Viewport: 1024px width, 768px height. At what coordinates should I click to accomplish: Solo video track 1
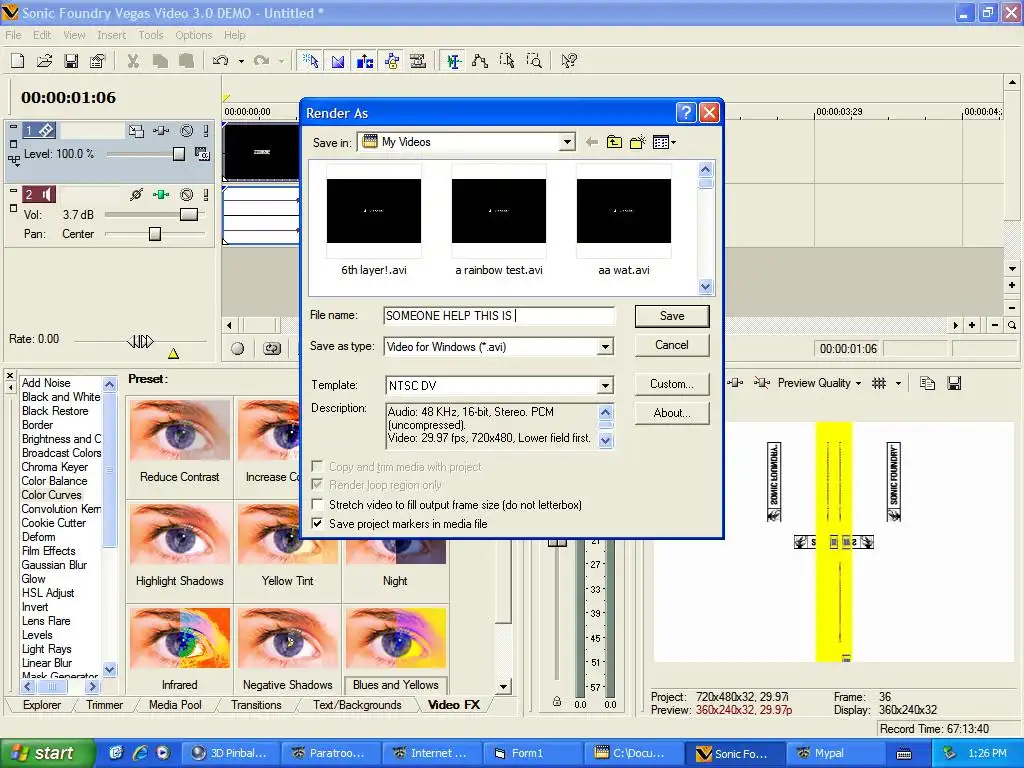point(206,131)
